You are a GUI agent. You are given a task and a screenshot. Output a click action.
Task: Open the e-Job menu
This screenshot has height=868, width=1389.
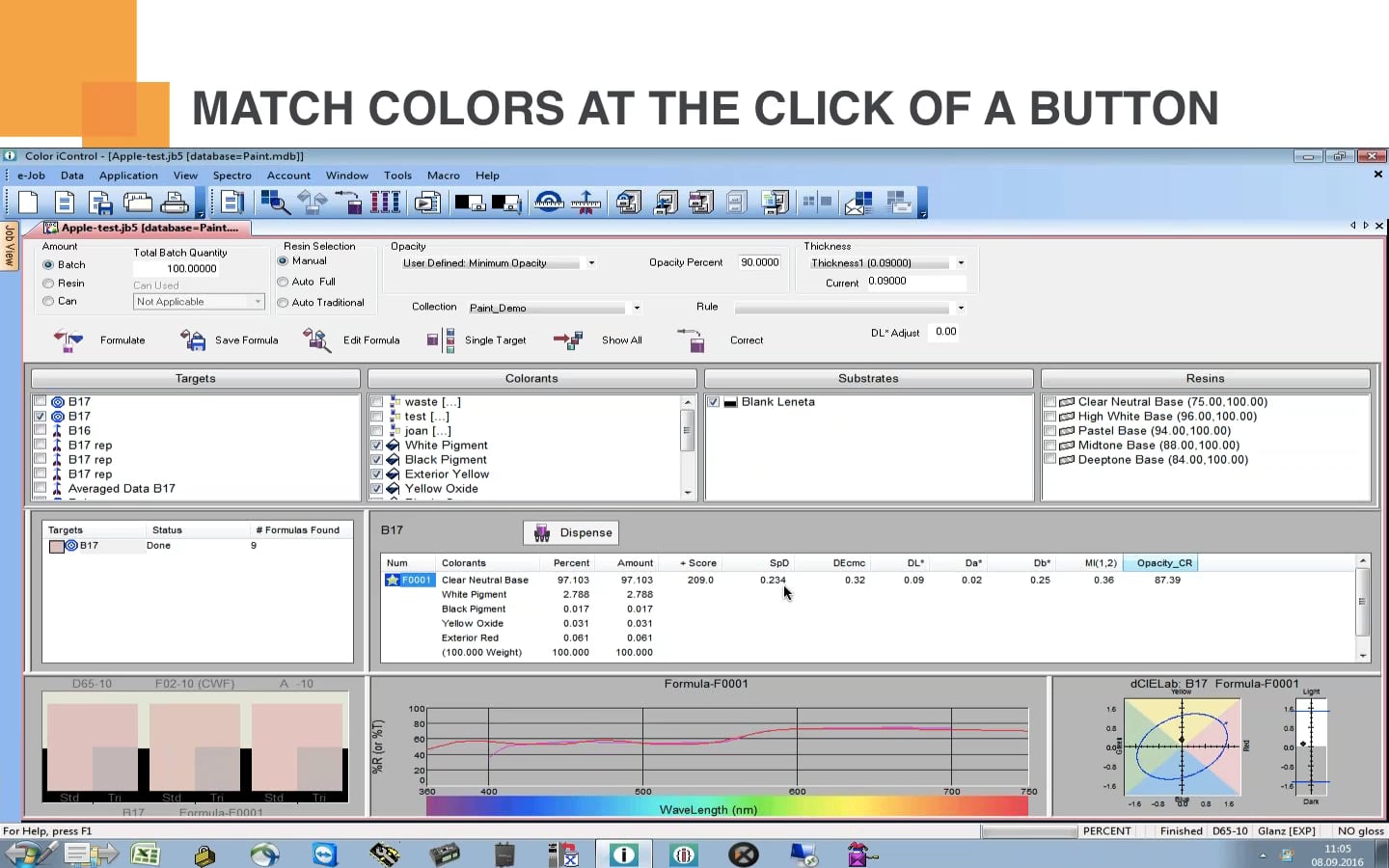[x=31, y=176]
